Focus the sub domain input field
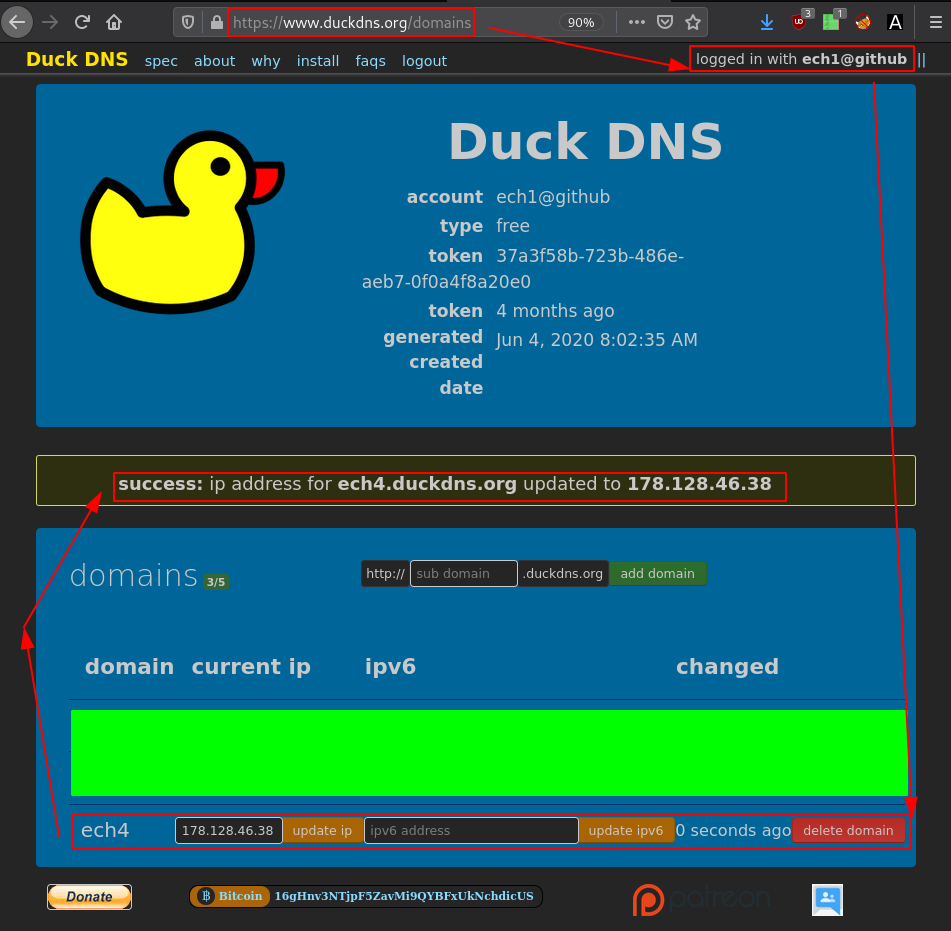Screen dimensions: 951x931 coord(463,573)
